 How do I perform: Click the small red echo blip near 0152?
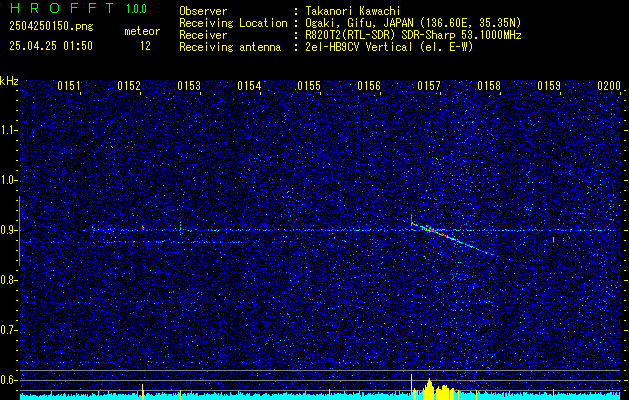[143, 227]
